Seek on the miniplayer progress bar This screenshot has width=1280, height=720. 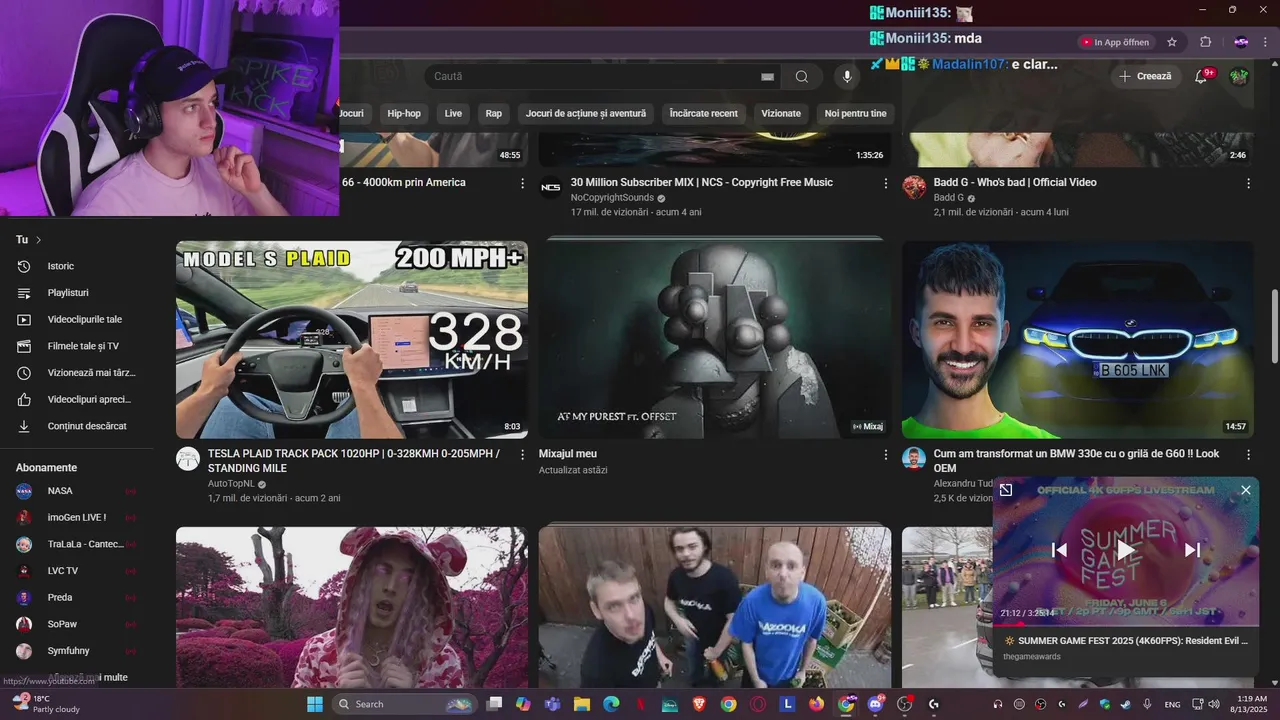(1126, 624)
